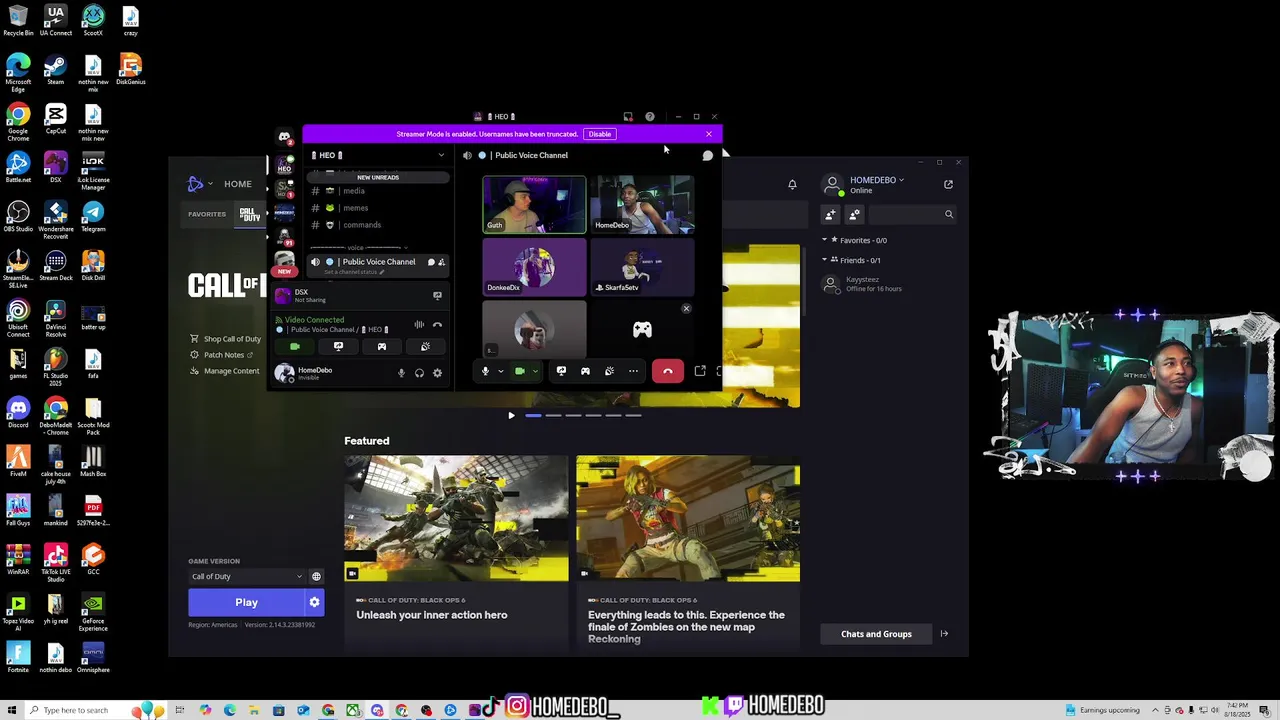Select FAVORITES tab in Battle.net
1280x720 pixels.
(207, 214)
